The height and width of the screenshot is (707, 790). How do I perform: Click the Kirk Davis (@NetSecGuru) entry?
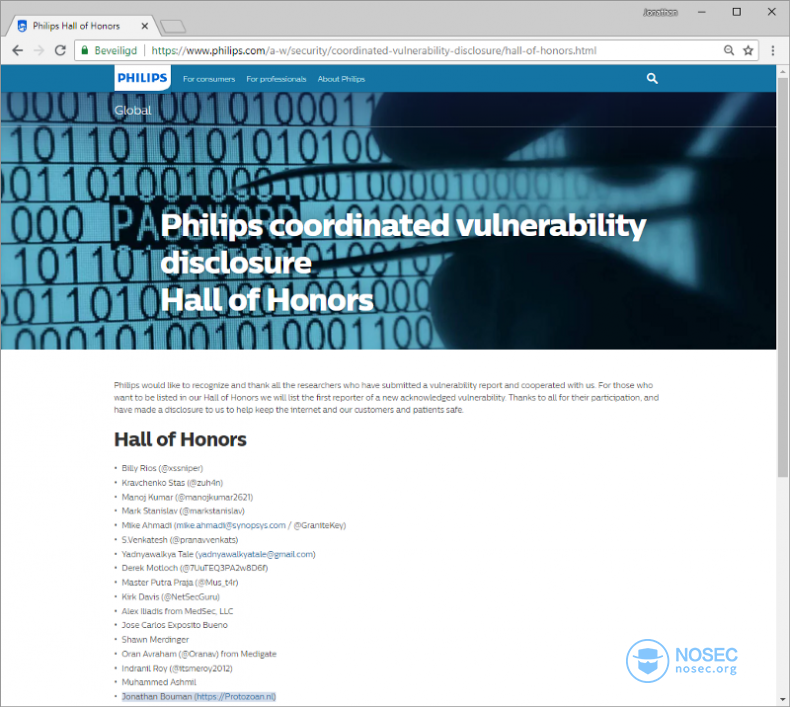click(170, 597)
